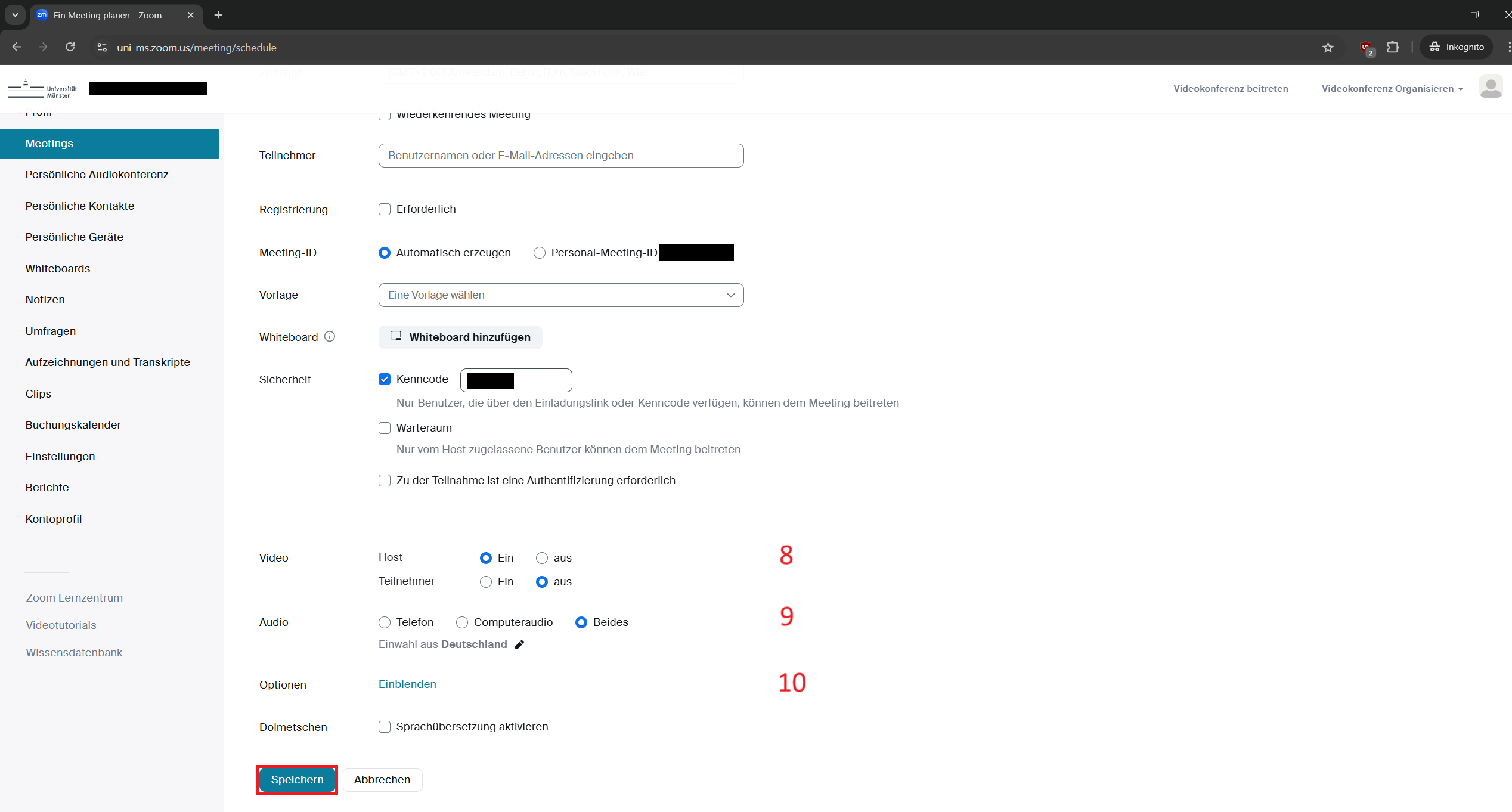This screenshot has width=1512, height=812.
Task: Click the uBlock extension shield icon
Action: click(1365, 47)
